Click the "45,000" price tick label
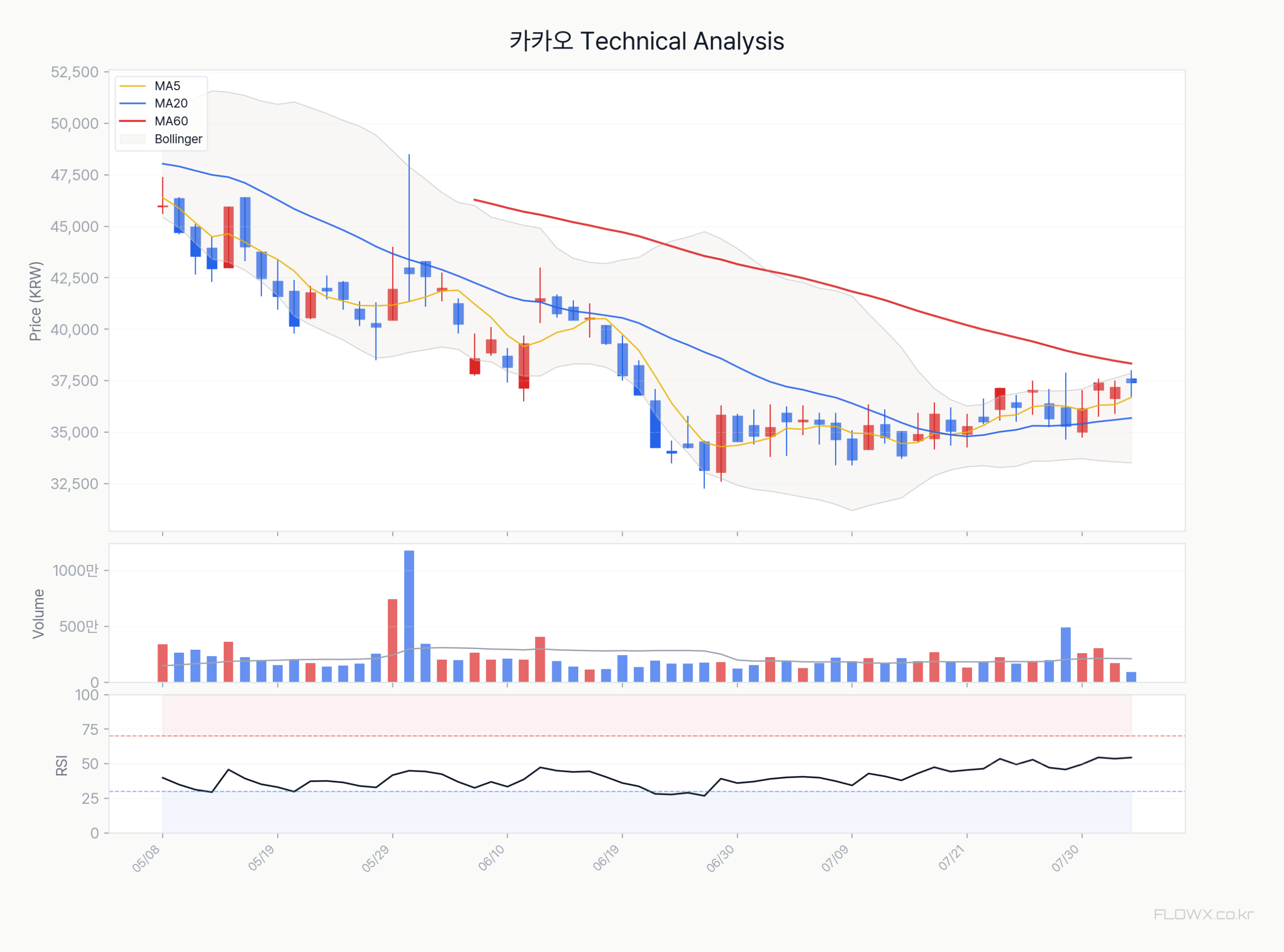The image size is (1284, 952). coord(75,227)
